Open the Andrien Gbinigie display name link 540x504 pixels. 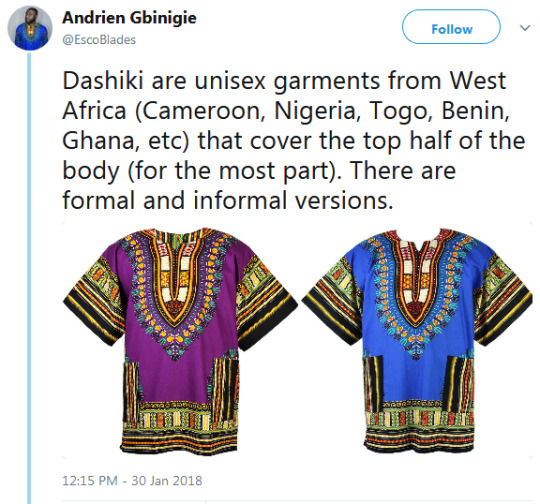pyautogui.click(x=129, y=18)
